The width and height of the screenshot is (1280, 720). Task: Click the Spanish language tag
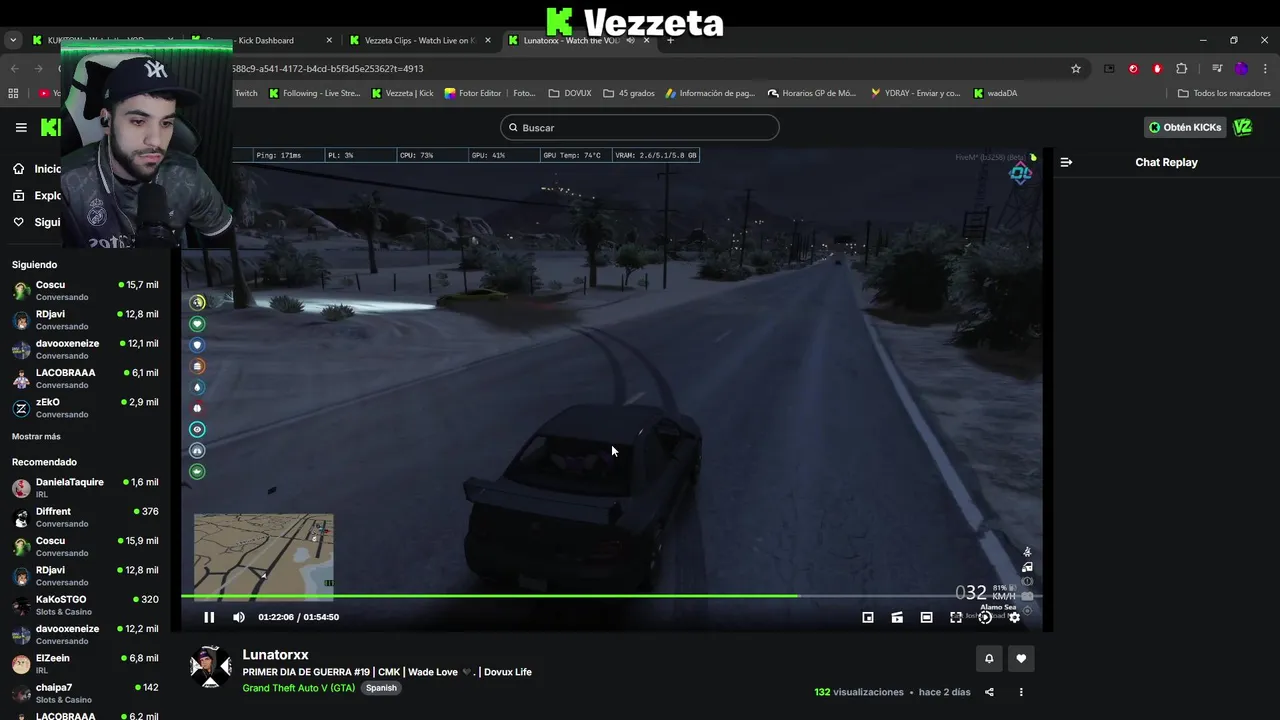[381, 688]
